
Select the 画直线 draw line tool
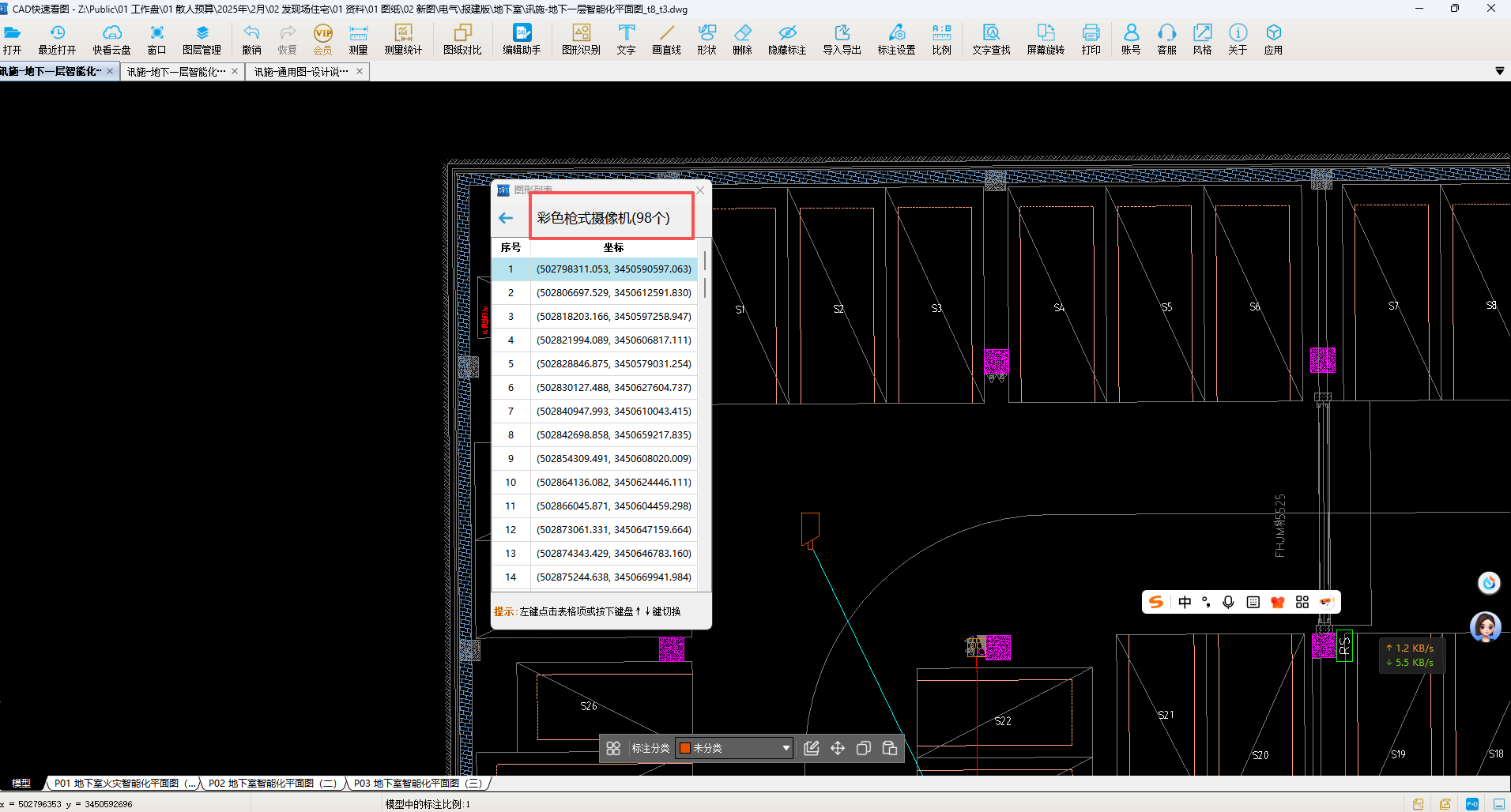[666, 39]
